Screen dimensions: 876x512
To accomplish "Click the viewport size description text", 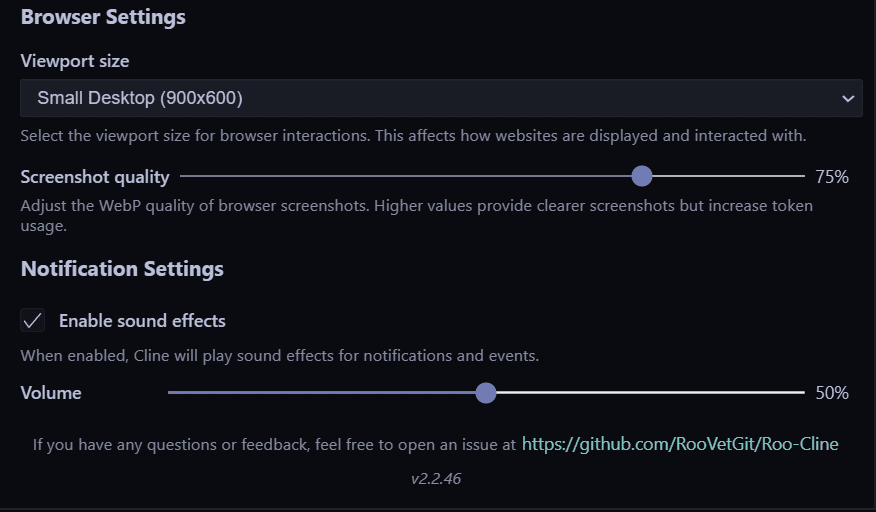I will click(413, 135).
